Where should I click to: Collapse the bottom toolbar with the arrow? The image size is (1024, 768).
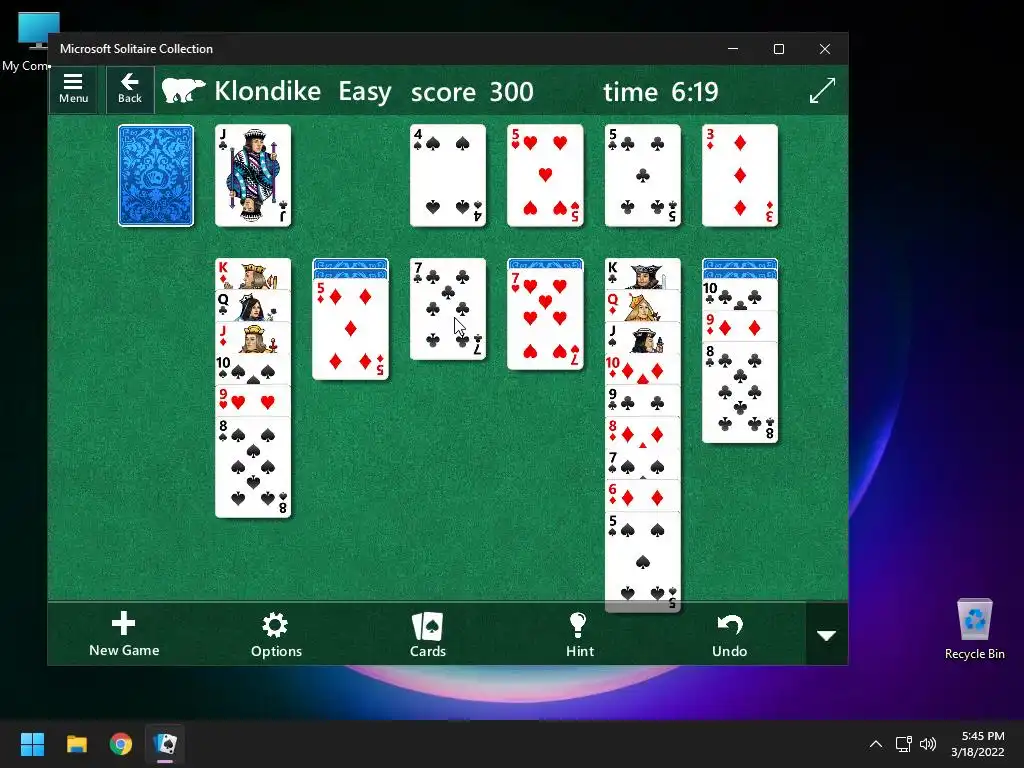tap(827, 635)
